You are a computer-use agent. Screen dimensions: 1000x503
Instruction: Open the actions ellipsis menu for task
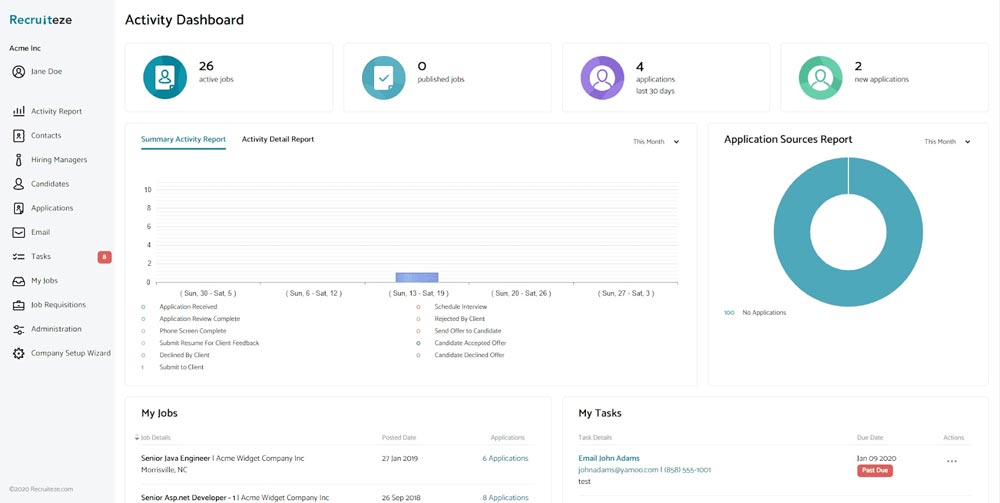coord(951,461)
